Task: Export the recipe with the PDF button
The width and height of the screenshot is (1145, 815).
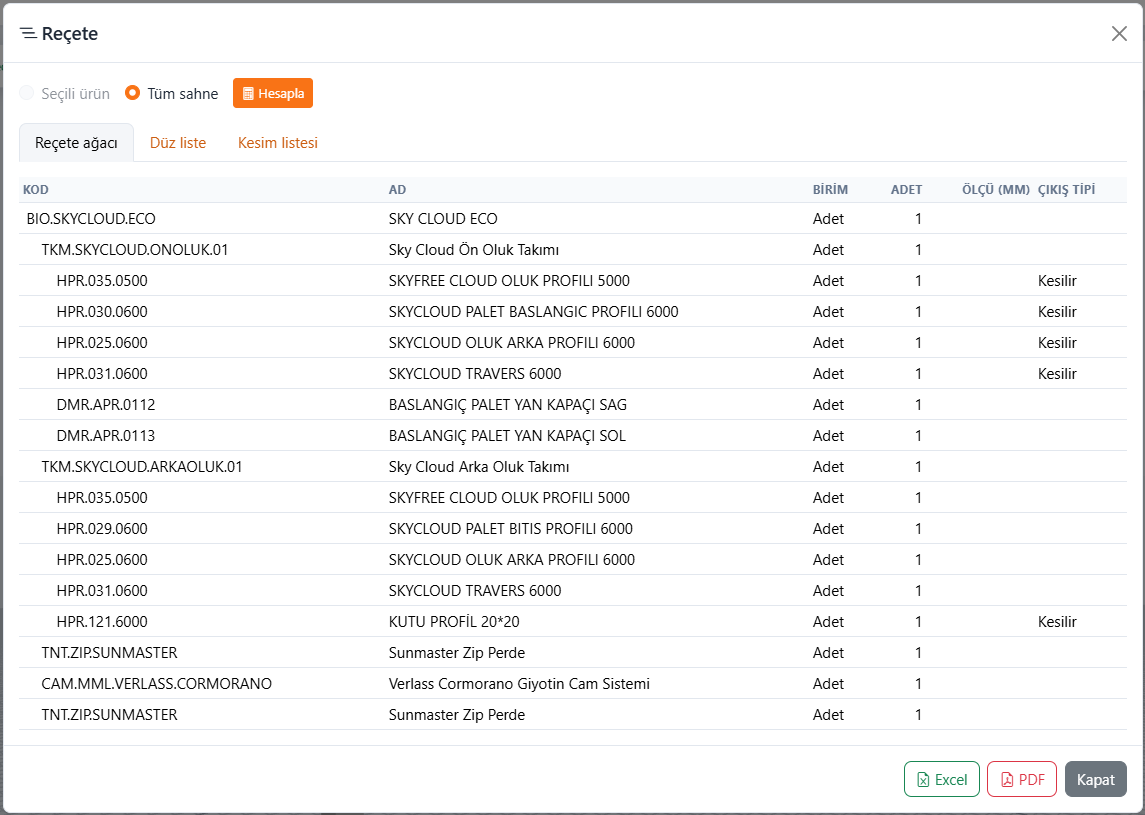Action: [1022, 779]
